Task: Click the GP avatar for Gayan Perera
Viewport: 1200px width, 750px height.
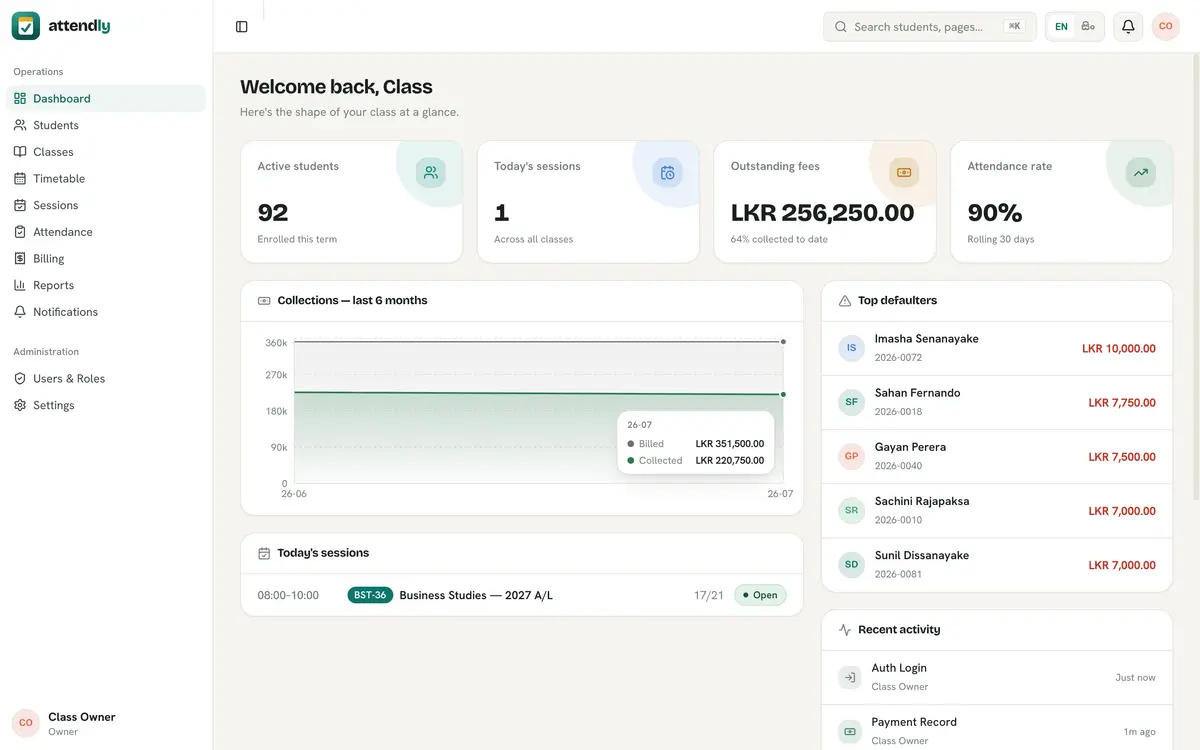Action: click(x=851, y=456)
